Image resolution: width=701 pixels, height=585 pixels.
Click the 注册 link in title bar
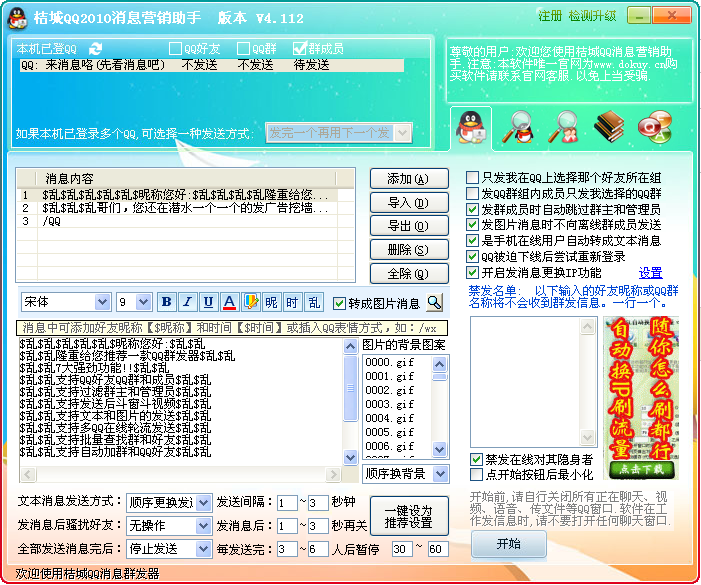550,16
